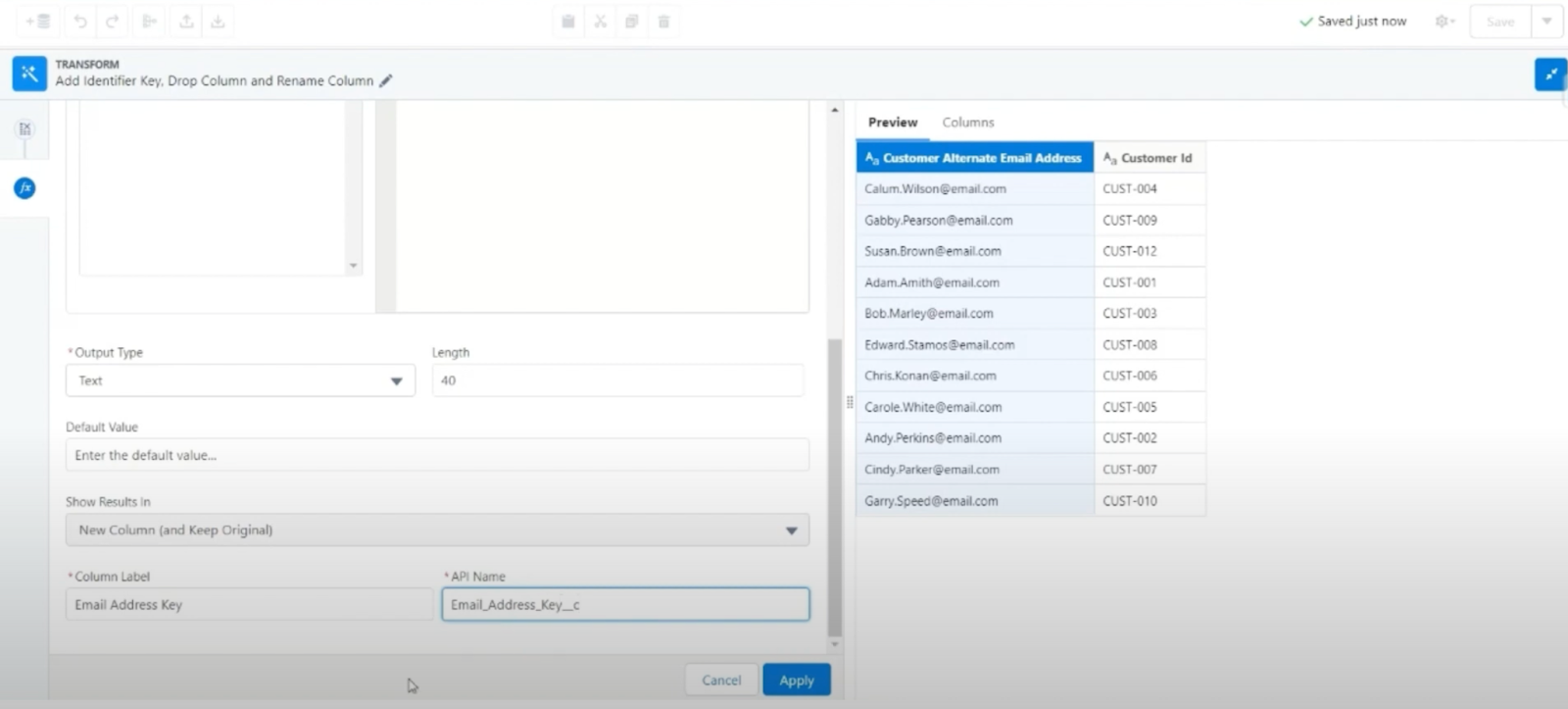Click the delete trash icon
Viewport: 1568px width, 709px height.
point(663,22)
